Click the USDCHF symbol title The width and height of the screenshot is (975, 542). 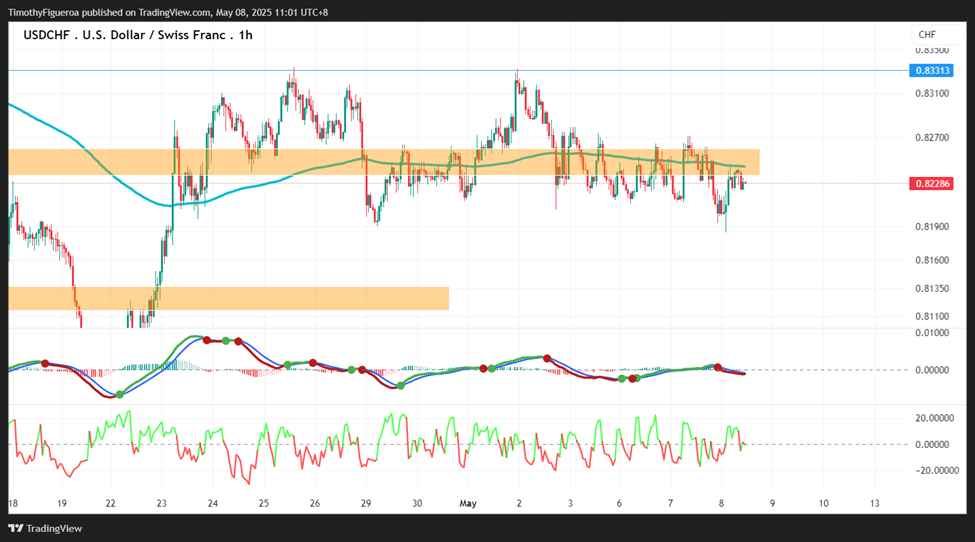138,35
